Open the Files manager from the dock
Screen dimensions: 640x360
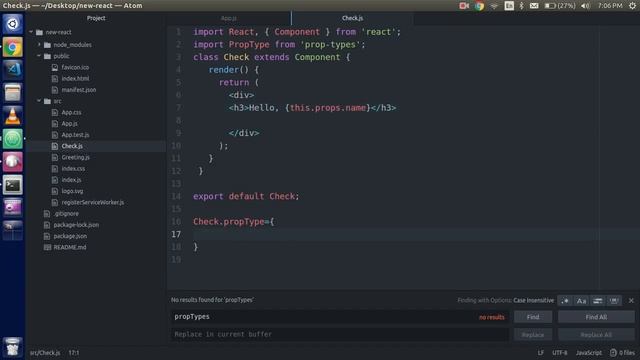coord(13,93)
